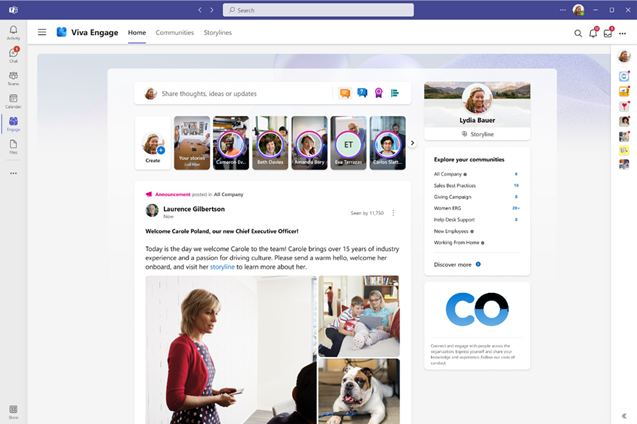The image size is (637, 424).
Task: Open Files in Teams sidebar
Action: [x=13, y=147]
